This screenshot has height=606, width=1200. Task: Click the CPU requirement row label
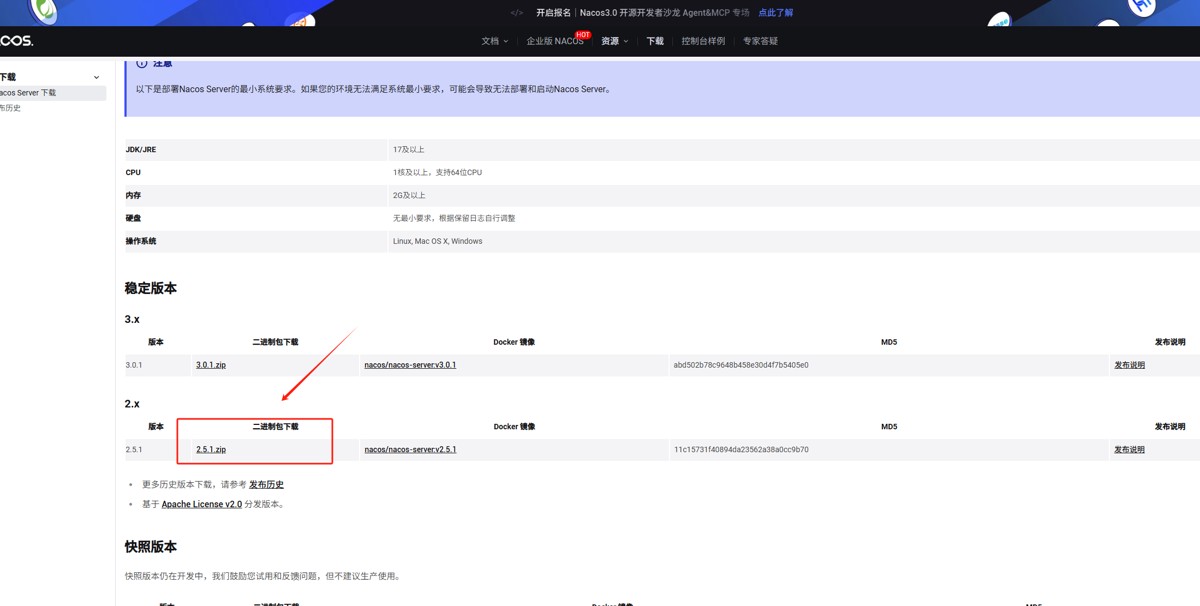(133, 173)
